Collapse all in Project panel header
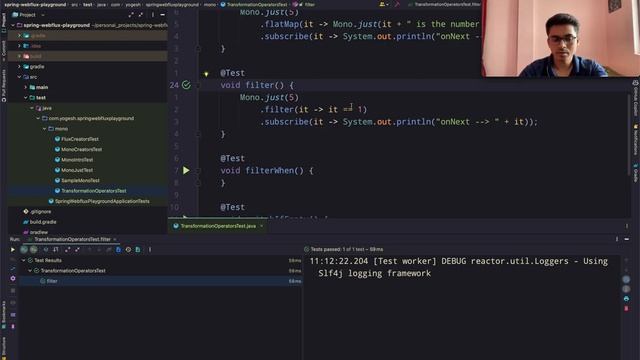The image size is (640, 360). 141,15
